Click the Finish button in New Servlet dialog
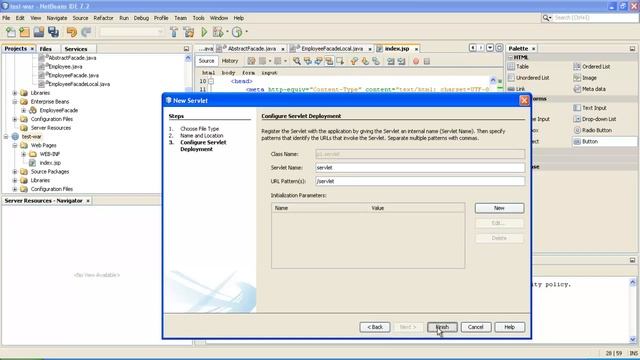Screen dimensions: 640x360 coord(442,327)
